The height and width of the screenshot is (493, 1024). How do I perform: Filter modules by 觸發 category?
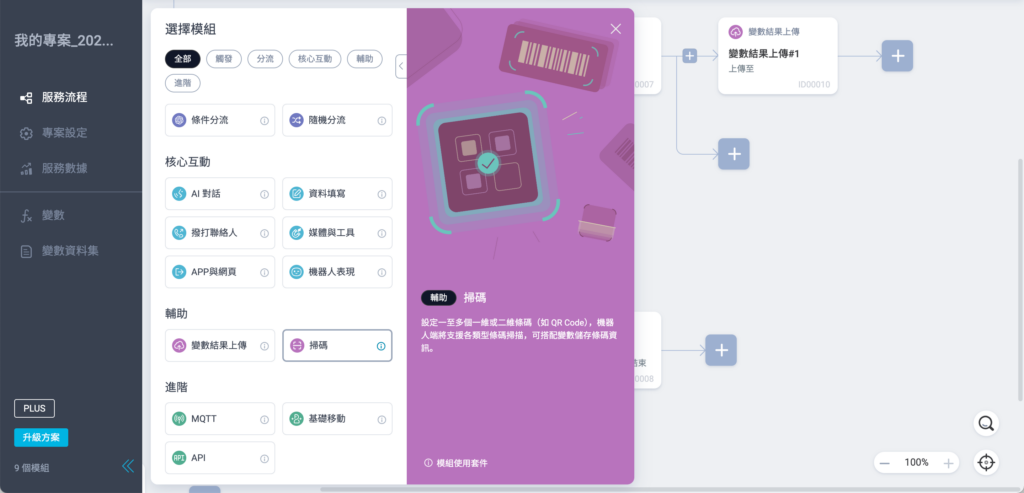click(x=224, y=59)
